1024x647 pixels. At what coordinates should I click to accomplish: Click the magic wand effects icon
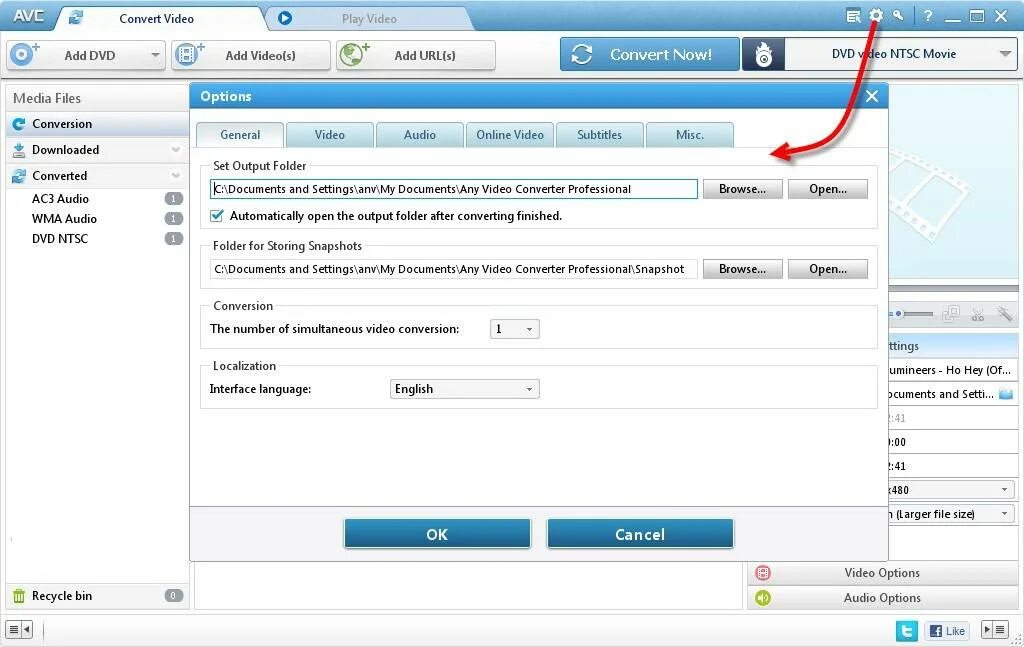click(x=1004, y=314)
